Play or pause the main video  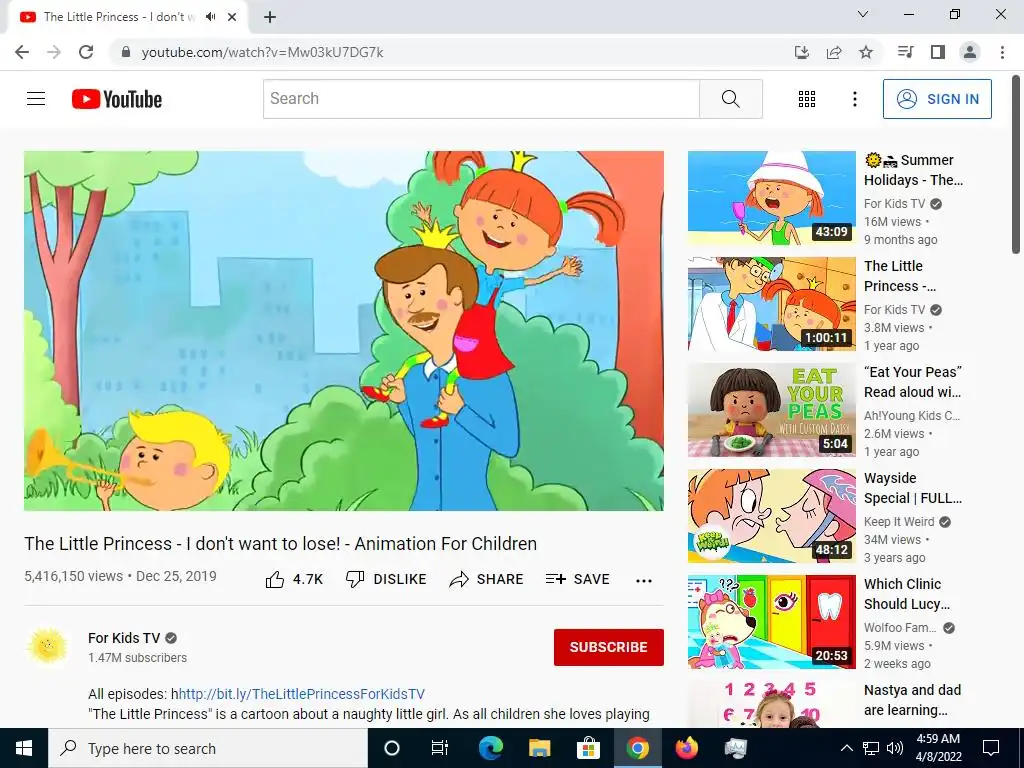(344, 330)
